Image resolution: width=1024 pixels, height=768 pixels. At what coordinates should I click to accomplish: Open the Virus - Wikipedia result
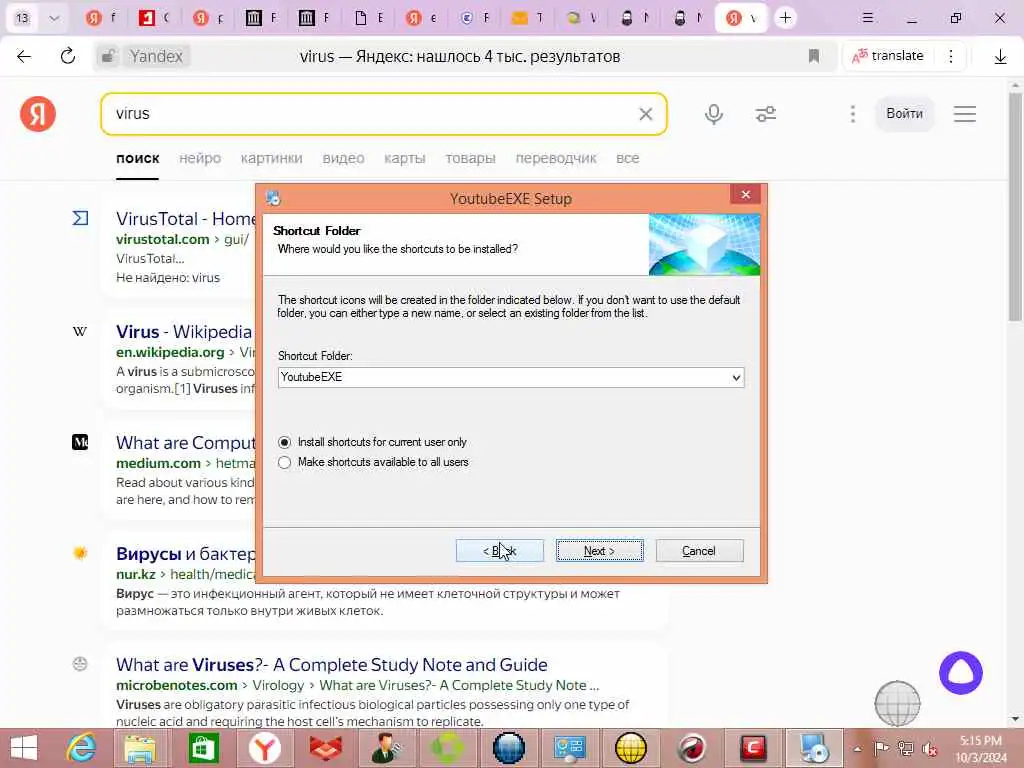click(x=184, y=332)
